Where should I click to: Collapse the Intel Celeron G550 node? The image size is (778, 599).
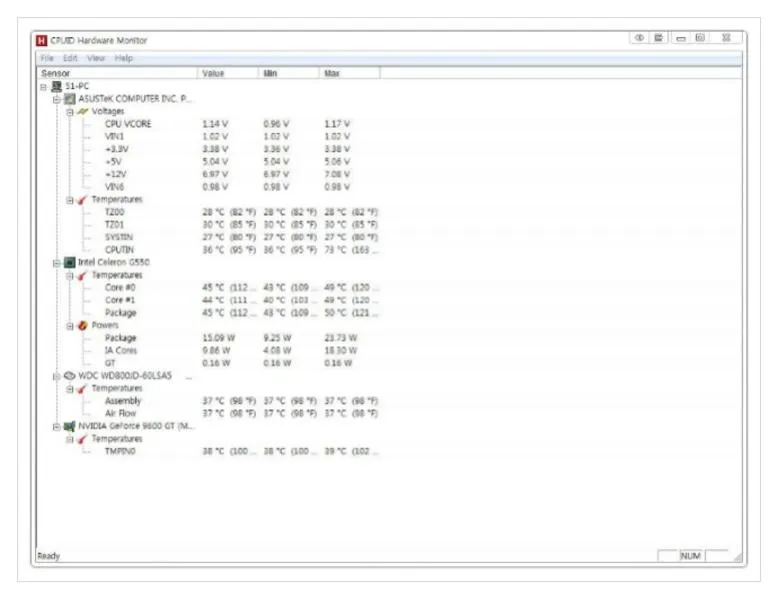[x=57, y=263]
